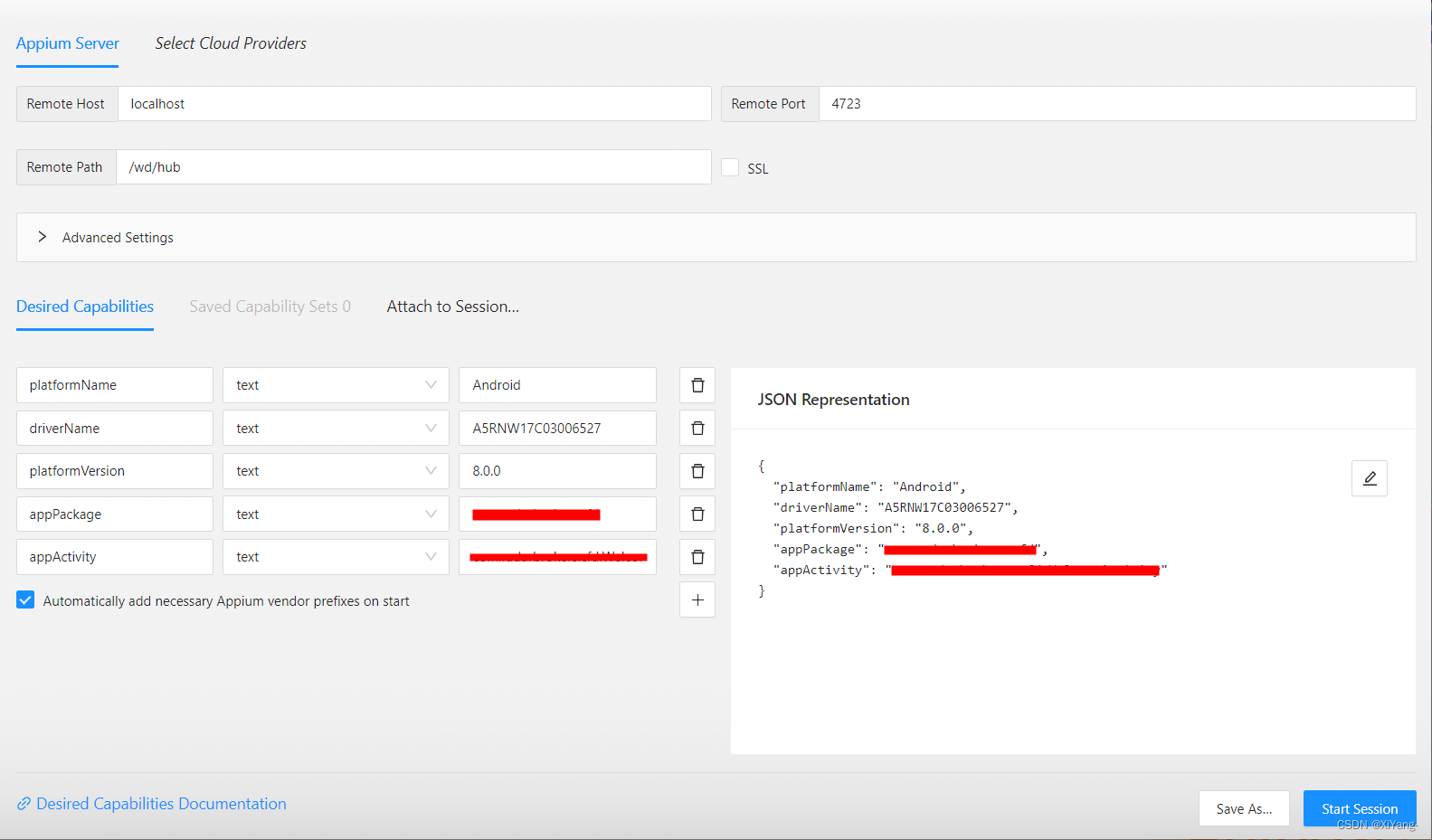1432x840 pixels.
Task: Delete the driverName capability row
Action: click(697, 428)
